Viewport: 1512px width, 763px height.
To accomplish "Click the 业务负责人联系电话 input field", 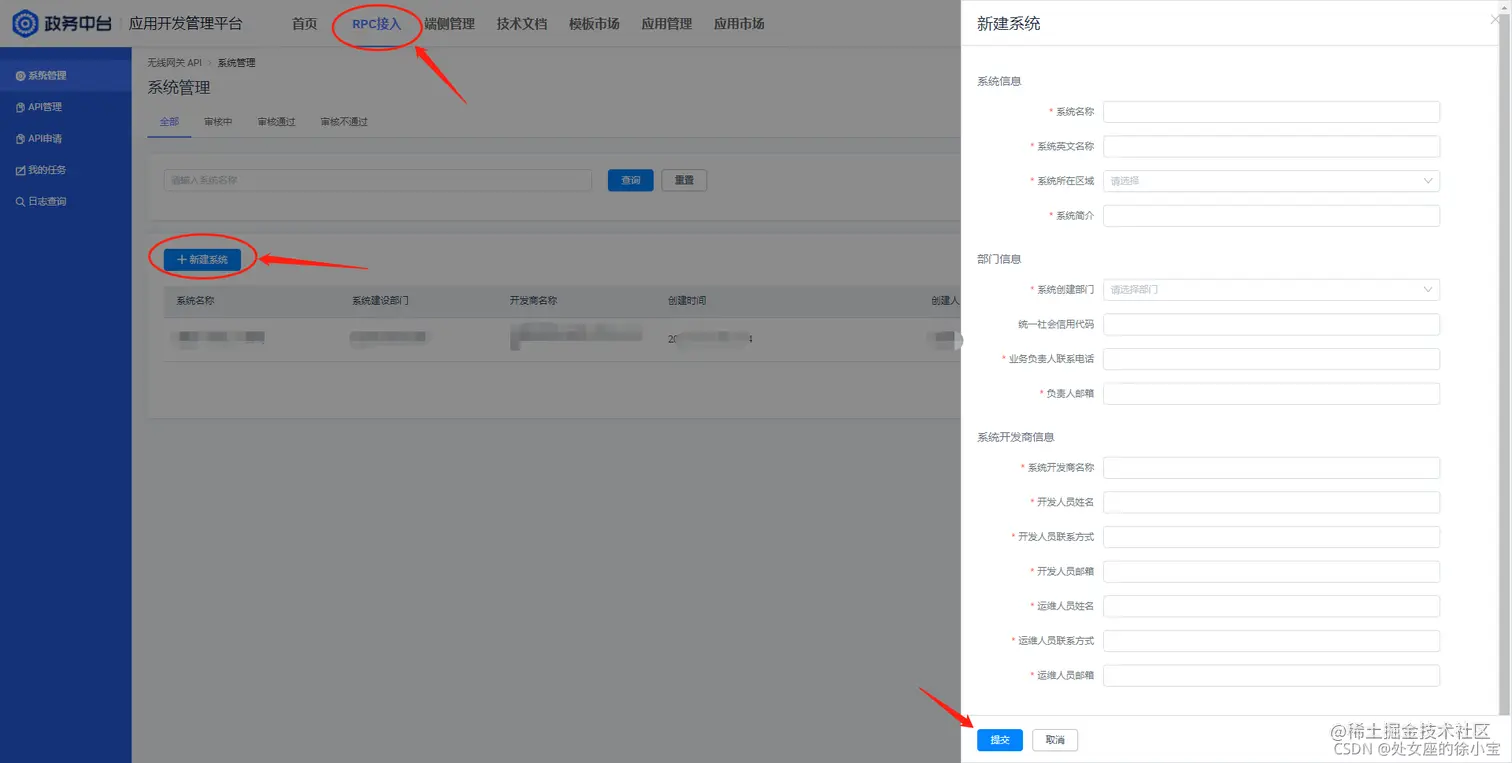I will click(x=1271, y=359).
